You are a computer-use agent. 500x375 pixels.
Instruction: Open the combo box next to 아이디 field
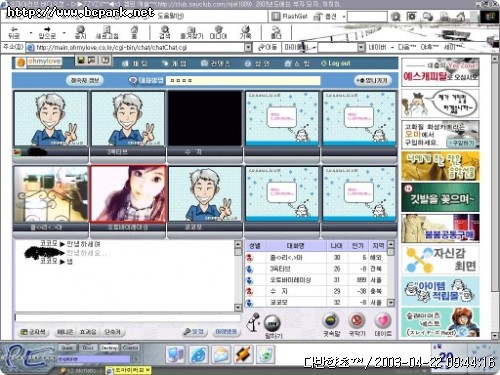361,48
